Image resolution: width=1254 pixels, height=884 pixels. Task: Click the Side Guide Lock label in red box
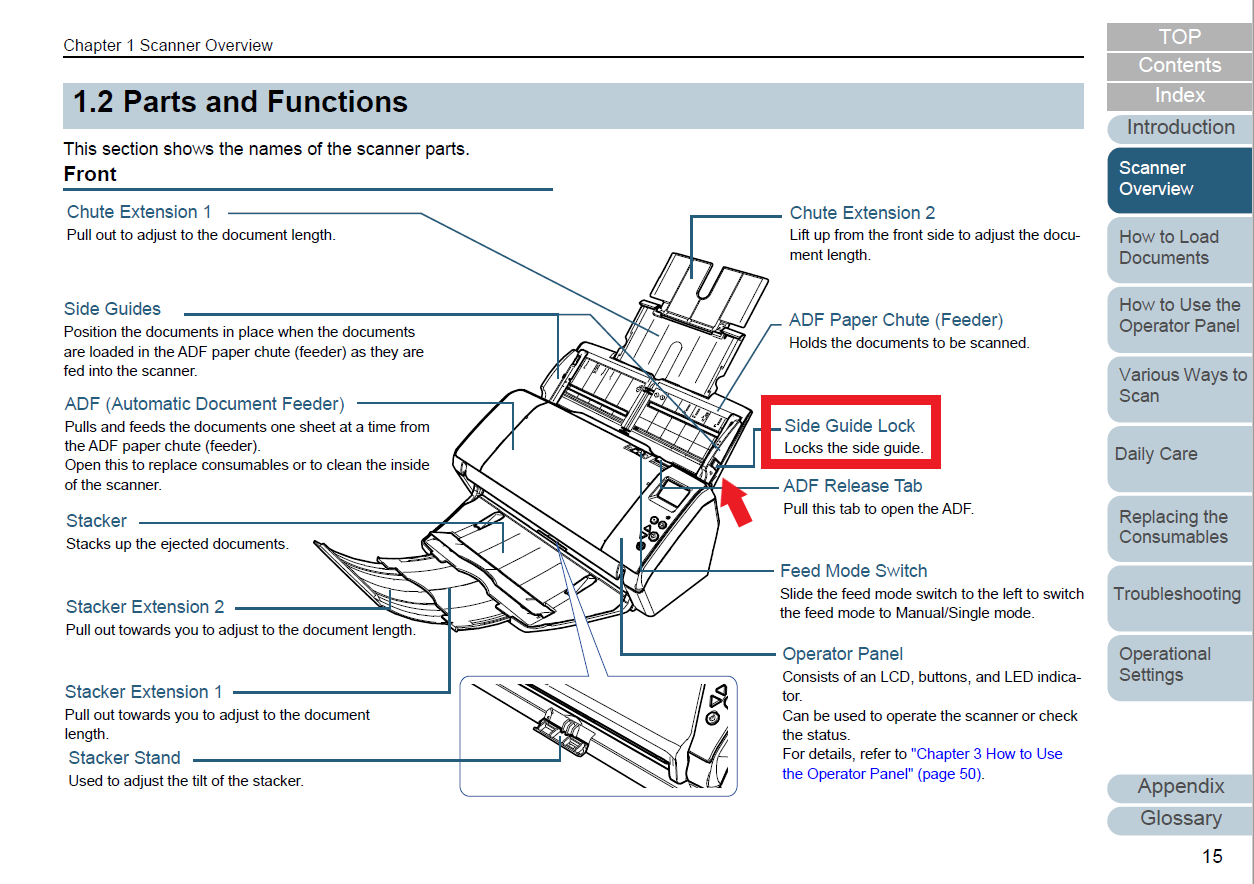click(x=849, y=426)
